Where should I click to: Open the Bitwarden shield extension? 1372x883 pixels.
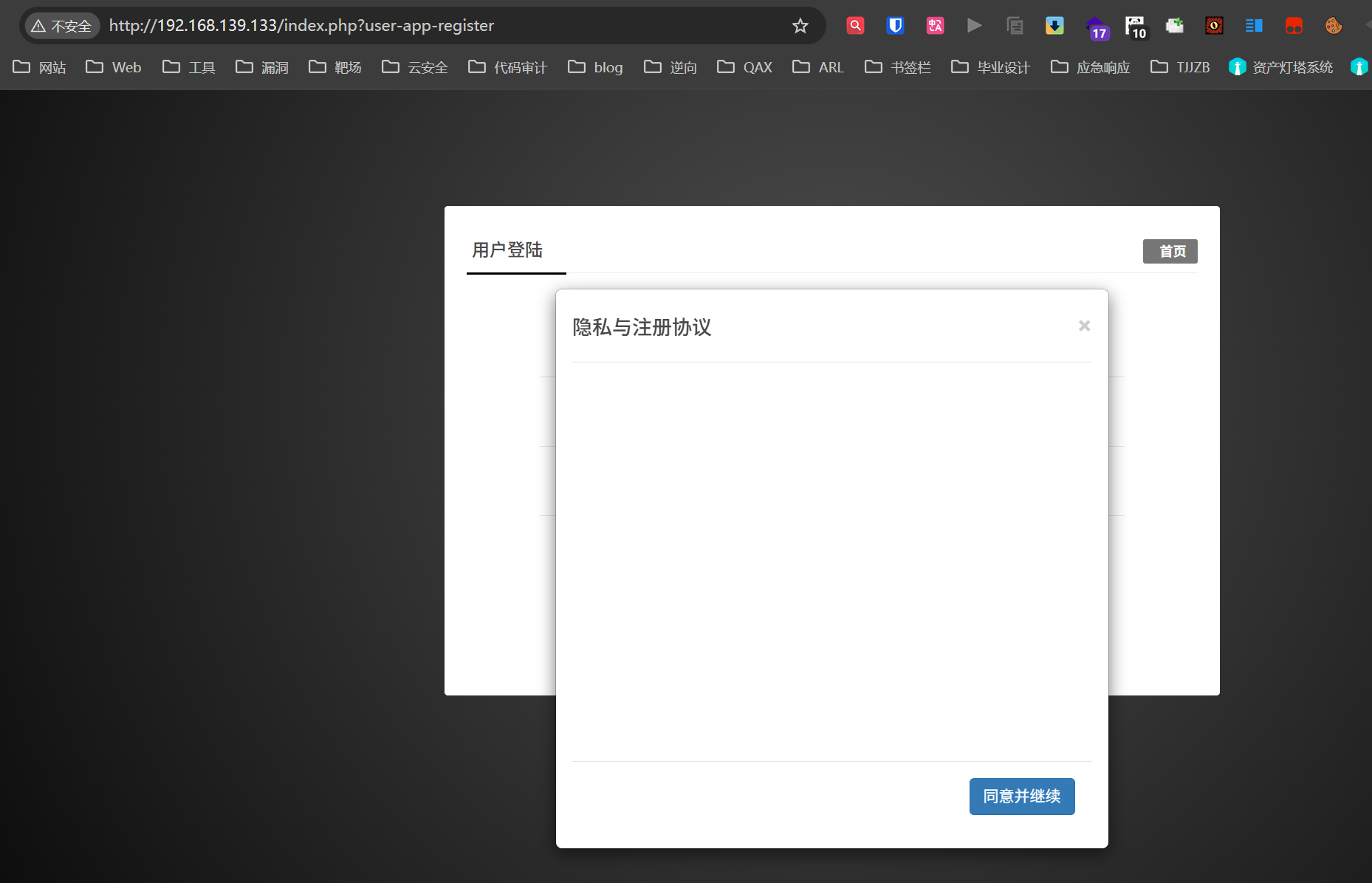pyautogui.click(x=895, y=26)
